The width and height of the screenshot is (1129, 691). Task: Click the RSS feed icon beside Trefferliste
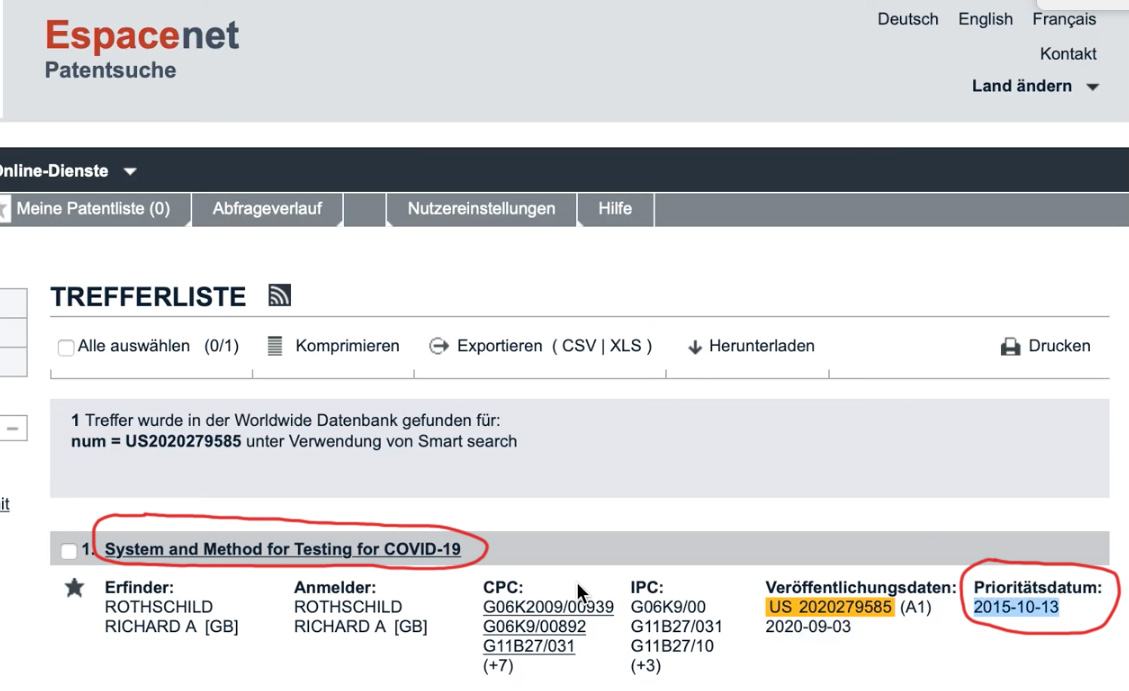click(280, 295)
